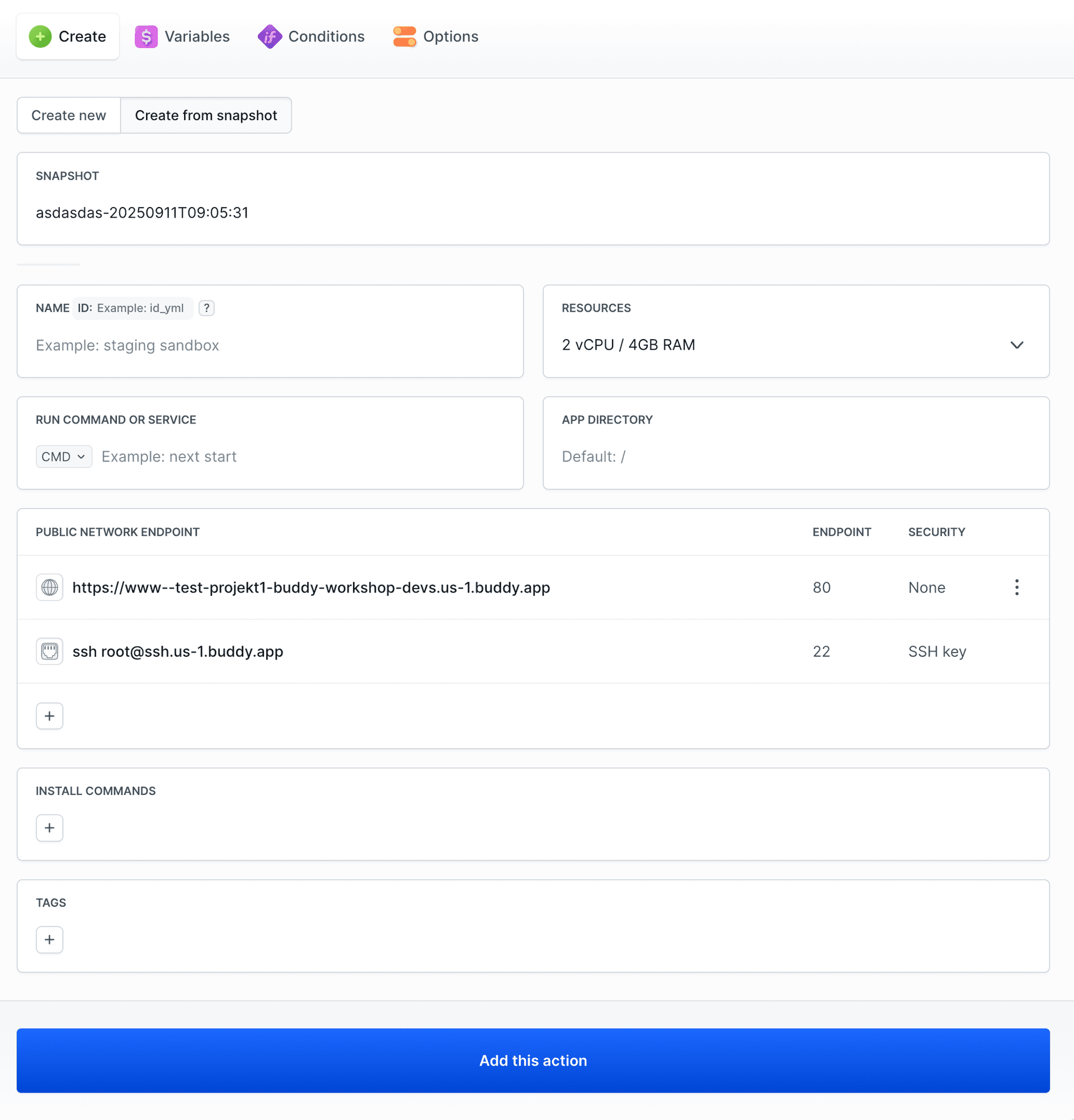Click the purple dollar Variables icon

pos(146,36)
